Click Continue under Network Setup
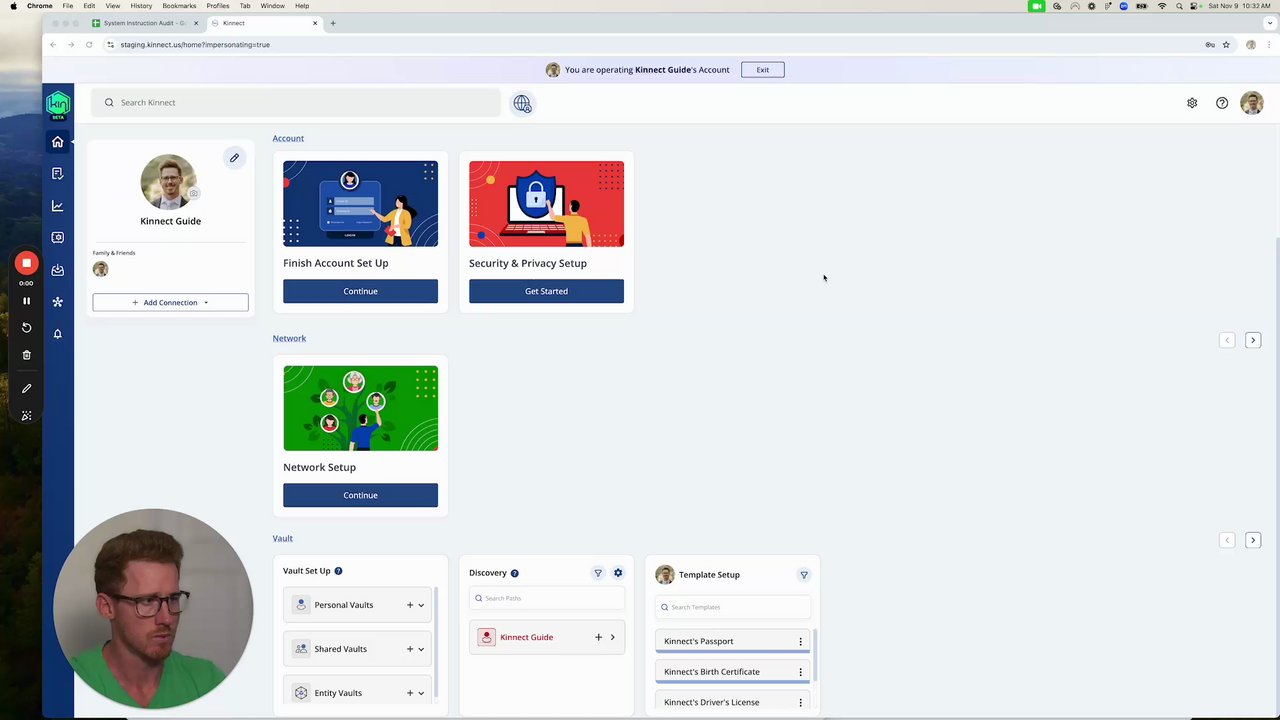The image size is (1280, 720). (x=360, y=495)
